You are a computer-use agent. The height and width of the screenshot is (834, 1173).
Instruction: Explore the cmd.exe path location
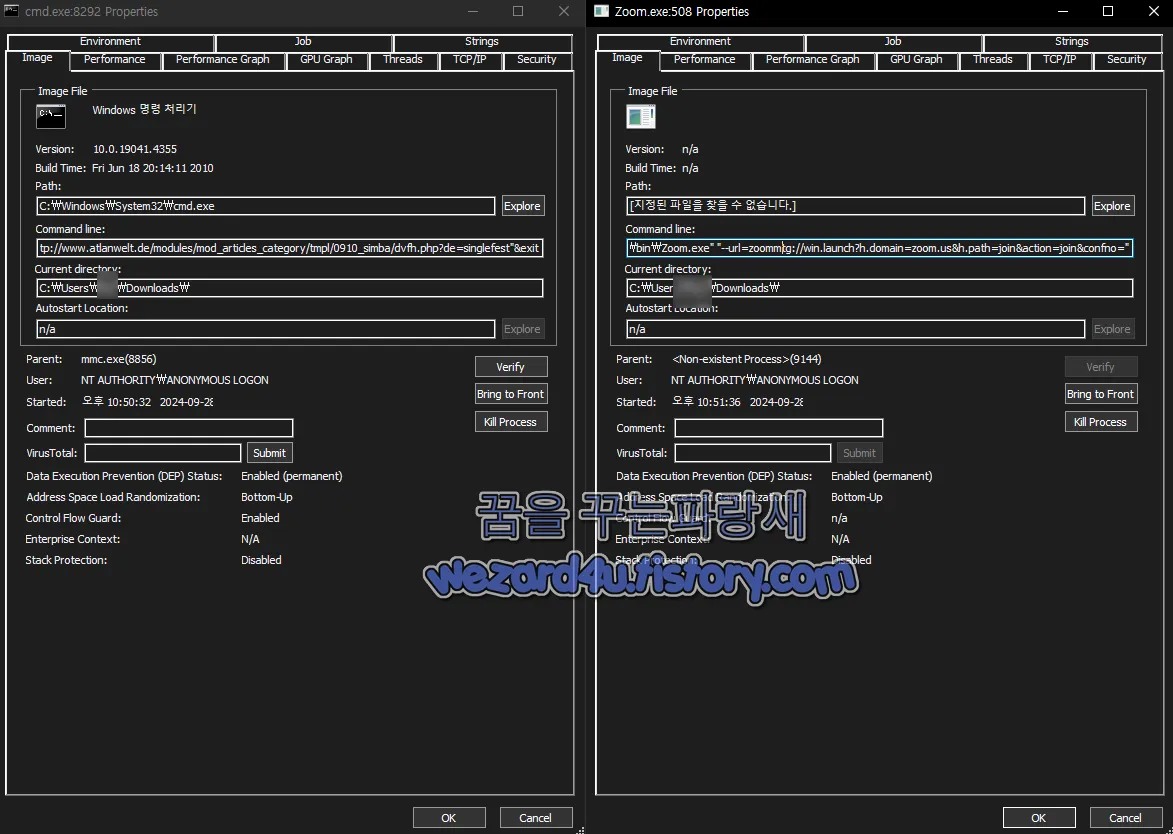click(522, 206)
